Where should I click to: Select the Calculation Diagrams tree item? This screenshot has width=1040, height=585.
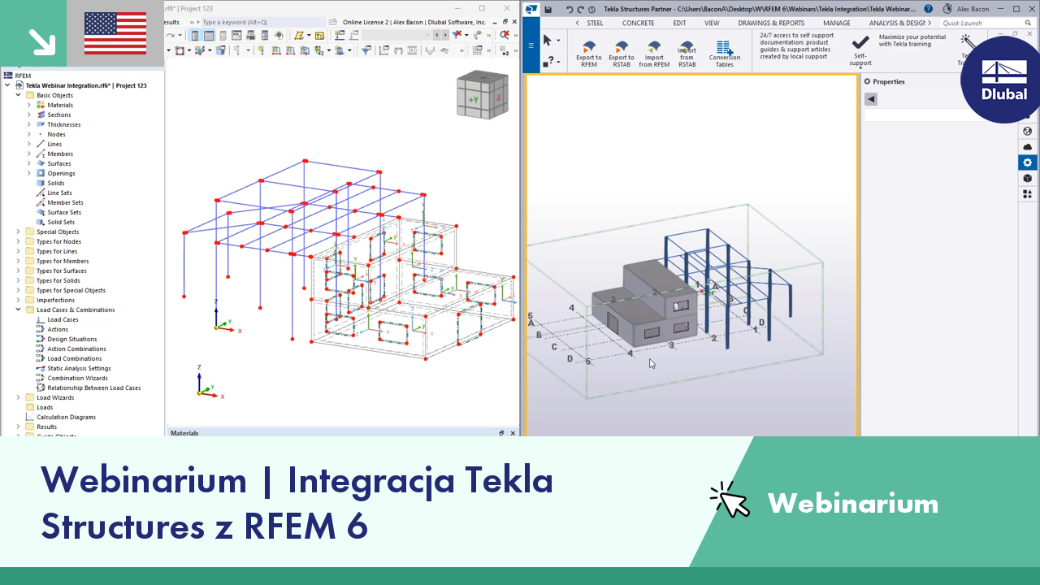(x=66, y=417)
